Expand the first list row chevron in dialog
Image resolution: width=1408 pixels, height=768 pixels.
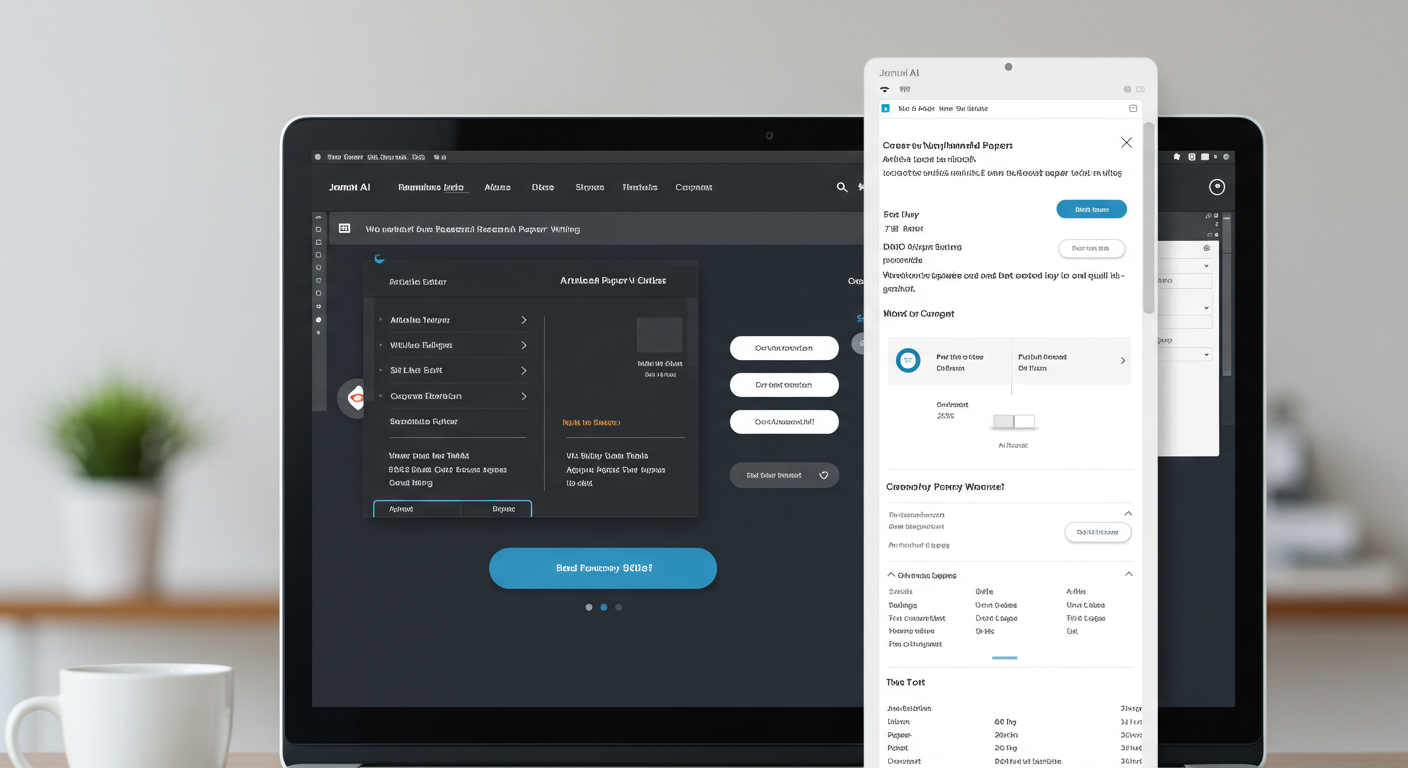coord(523,320)
